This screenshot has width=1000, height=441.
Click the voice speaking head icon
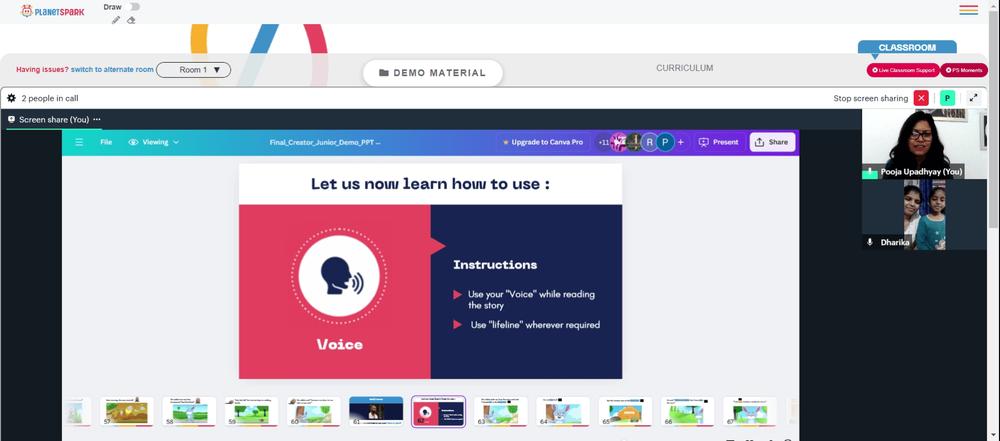pyautogui.click(x=339, y=276)
